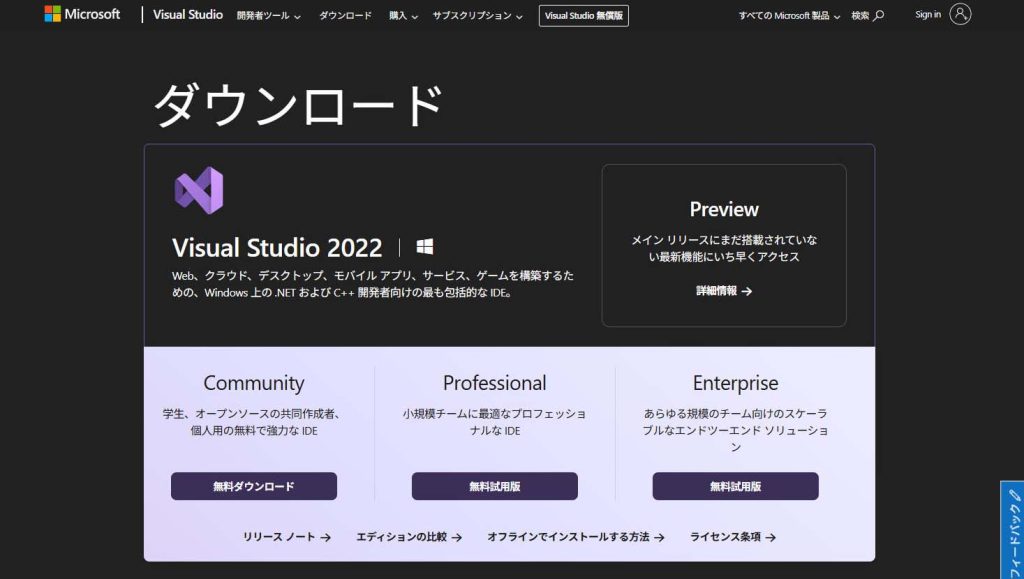
Task: Open Preview 詳細情報 link
Action: [x=724, y=291]
